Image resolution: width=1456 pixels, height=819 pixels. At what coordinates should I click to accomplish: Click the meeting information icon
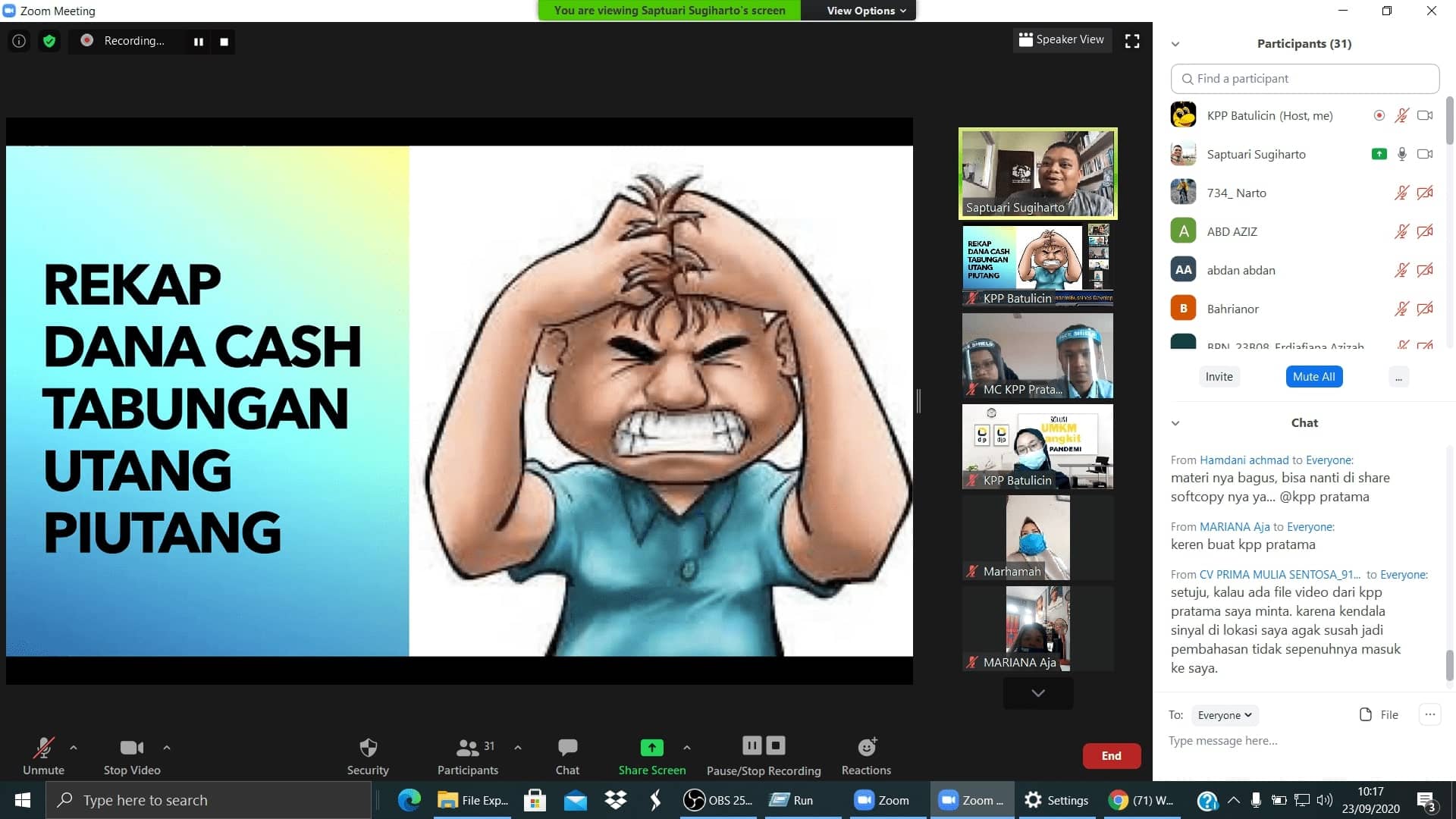point(19,41)
